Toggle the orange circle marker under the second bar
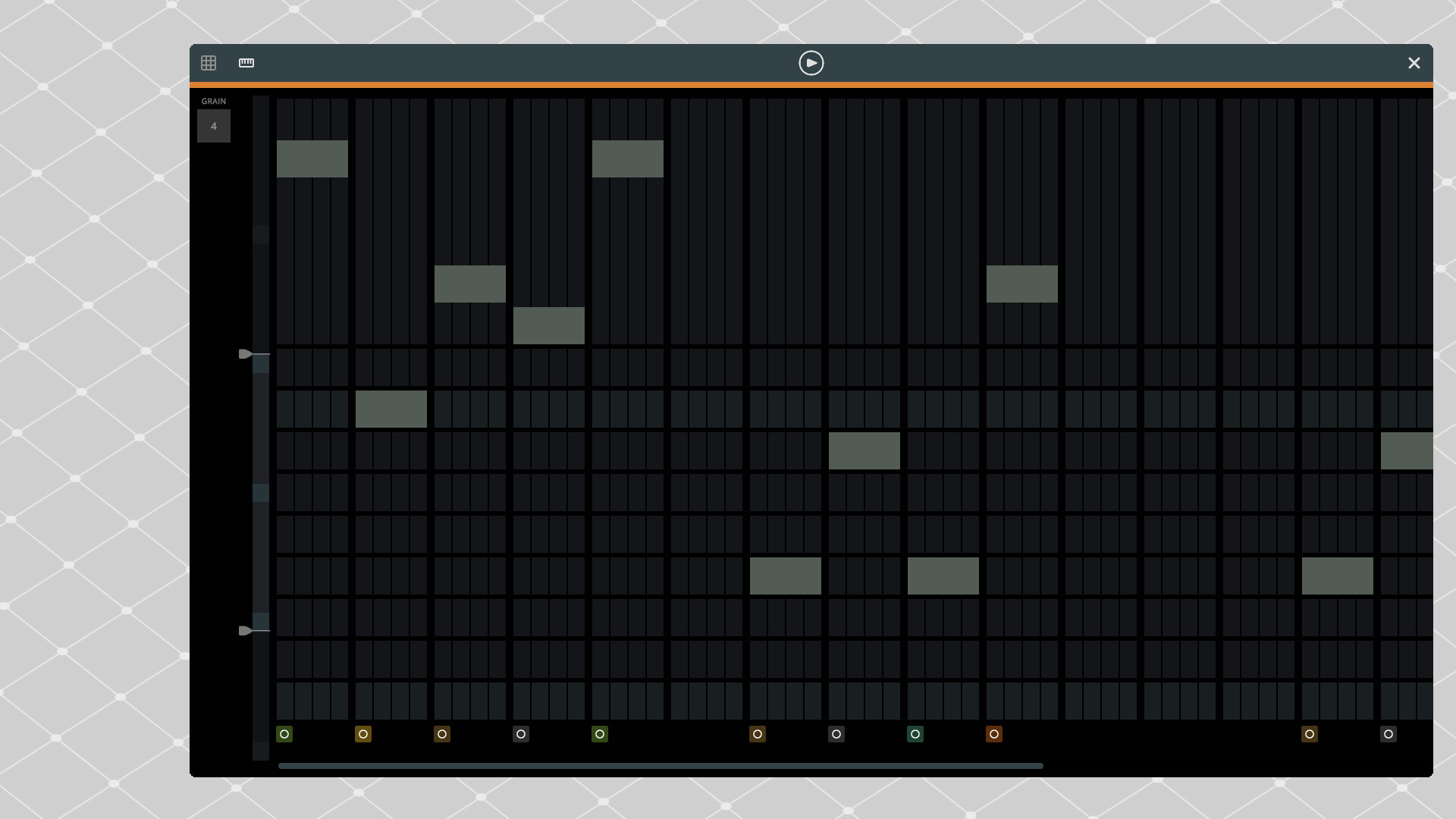The height and width of the screenshot is (819, 1456). point(363,734)
